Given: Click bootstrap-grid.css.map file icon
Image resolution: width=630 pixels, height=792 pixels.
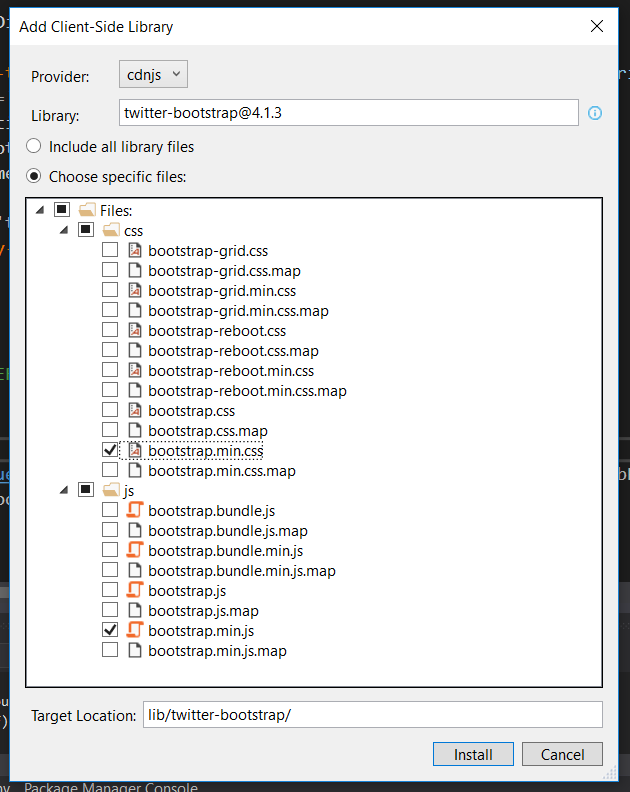Looking at the screenshot, I should [x=134, y=270].
